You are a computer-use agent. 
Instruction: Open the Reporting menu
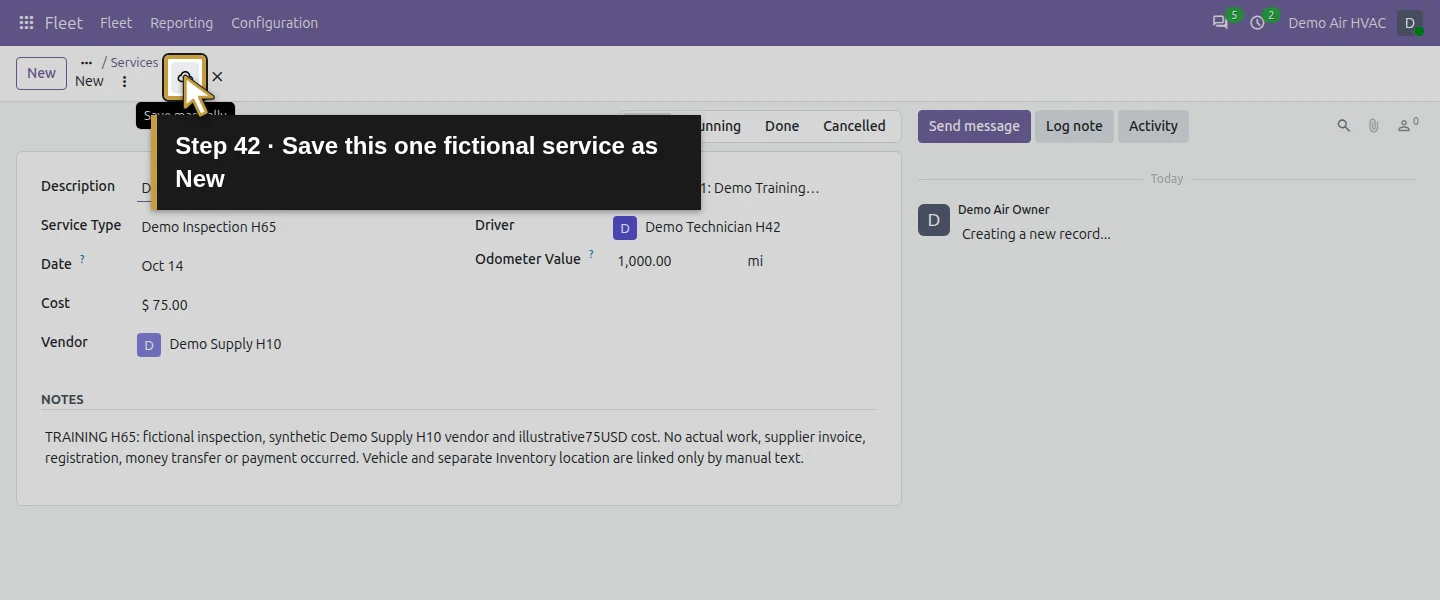(181, 23)
